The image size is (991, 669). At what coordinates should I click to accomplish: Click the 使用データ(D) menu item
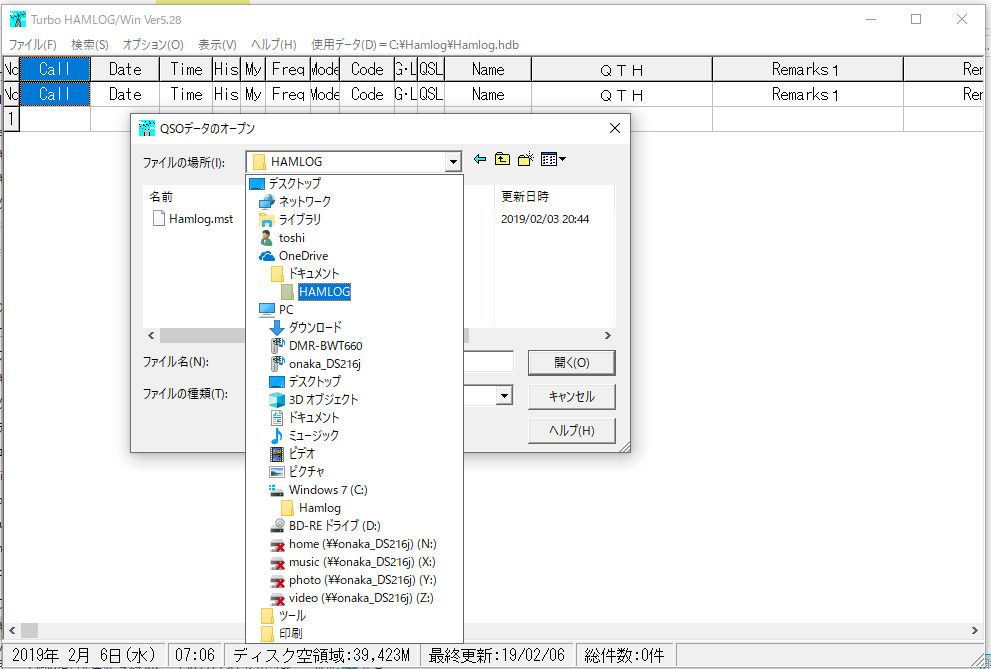(415, 45)
